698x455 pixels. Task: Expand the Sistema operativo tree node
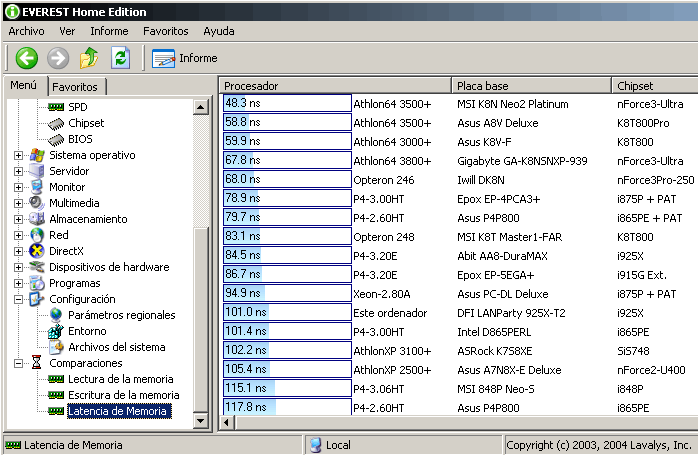(x=18, y=155)
